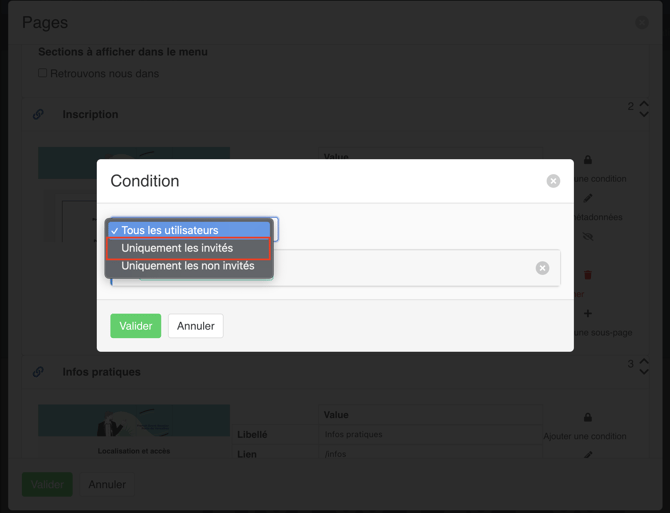Viewport: 670px width, 513px height.
Task: Select 'Uniquement les non invités' option
Action: click(x=188, y=266)
